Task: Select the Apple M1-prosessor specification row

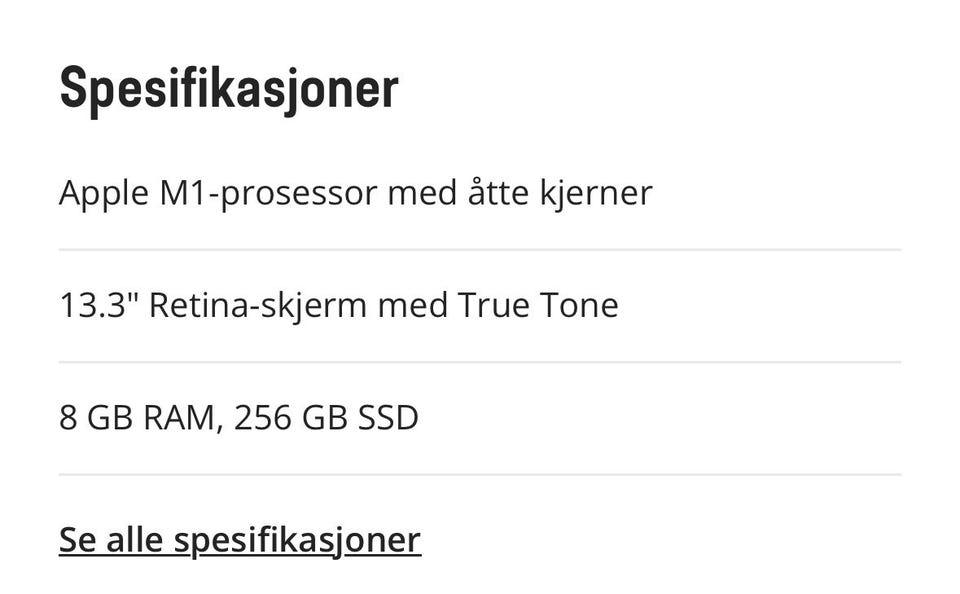Action: pos(355,192)
